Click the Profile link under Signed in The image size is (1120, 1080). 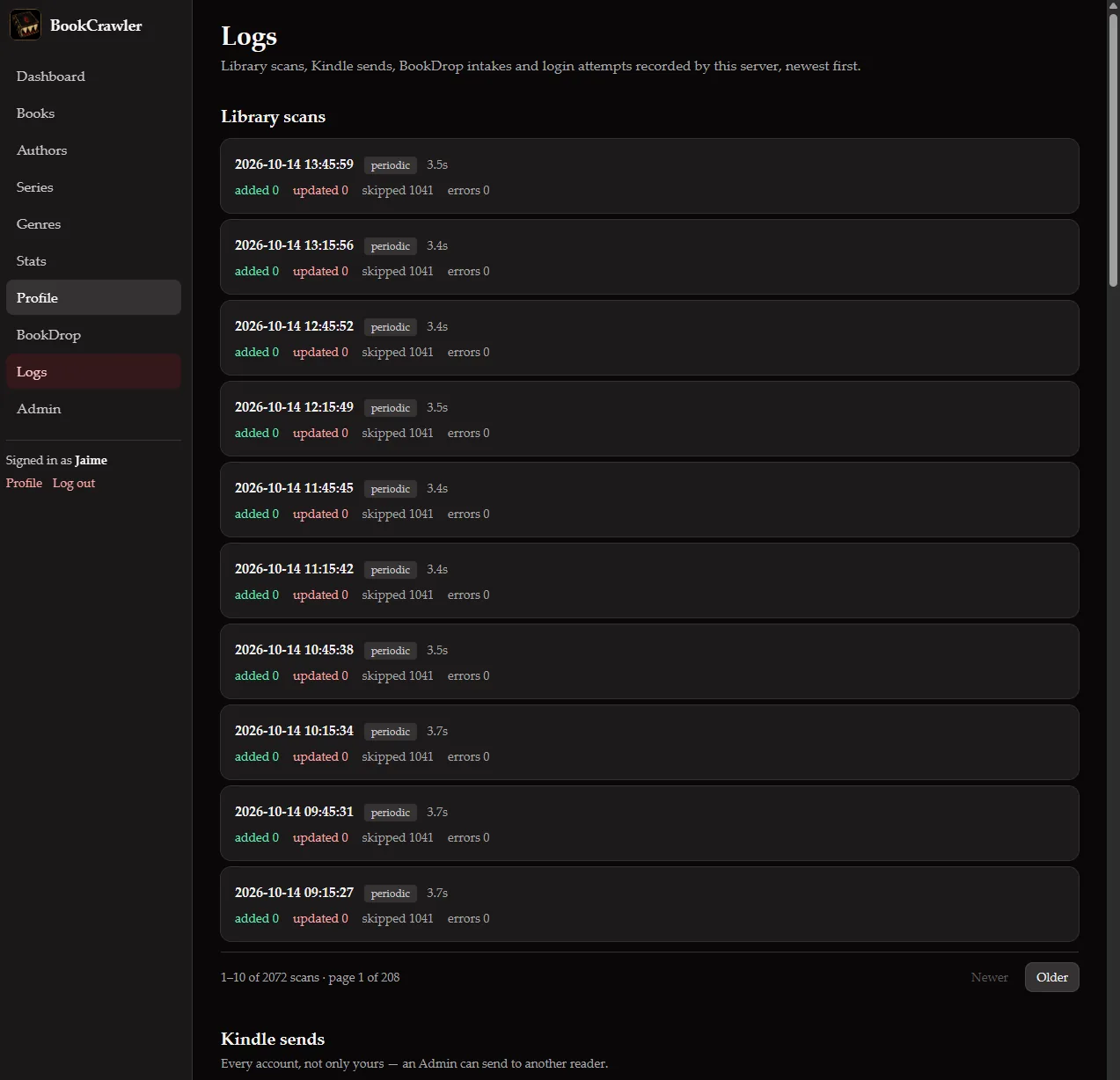pos(24,483)
